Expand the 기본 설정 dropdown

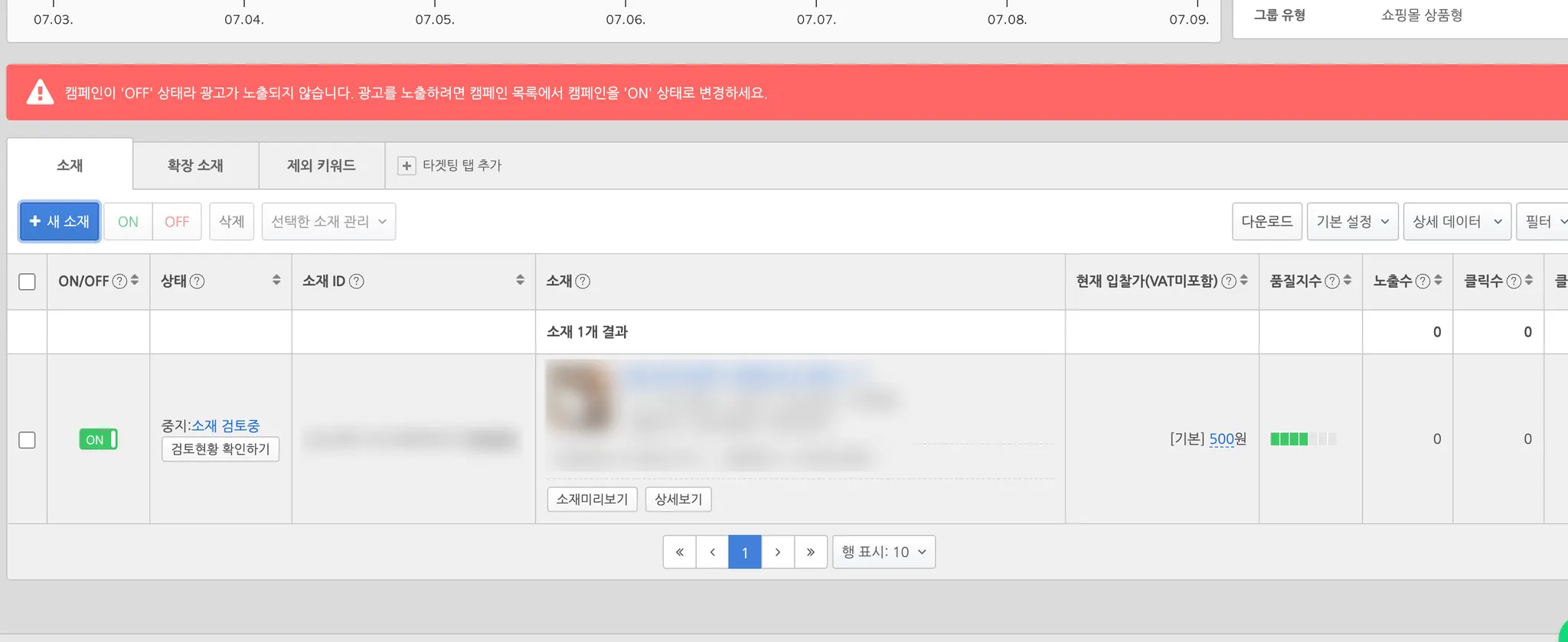[1352, 221]
